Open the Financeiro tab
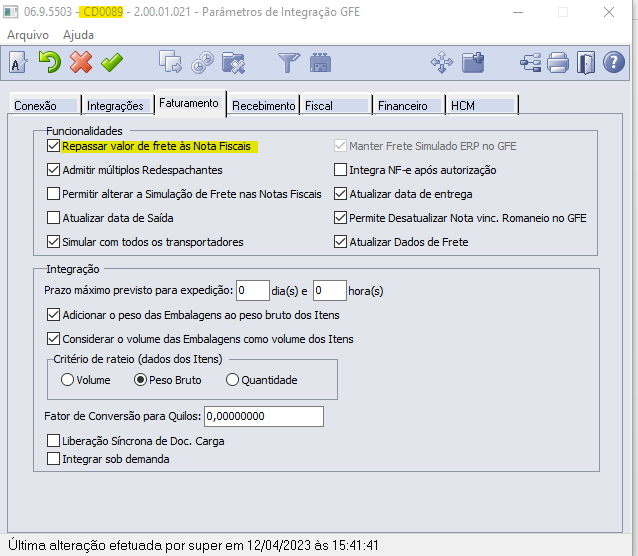The height and width of the screenshot is (556, 638). click(409, 105)
